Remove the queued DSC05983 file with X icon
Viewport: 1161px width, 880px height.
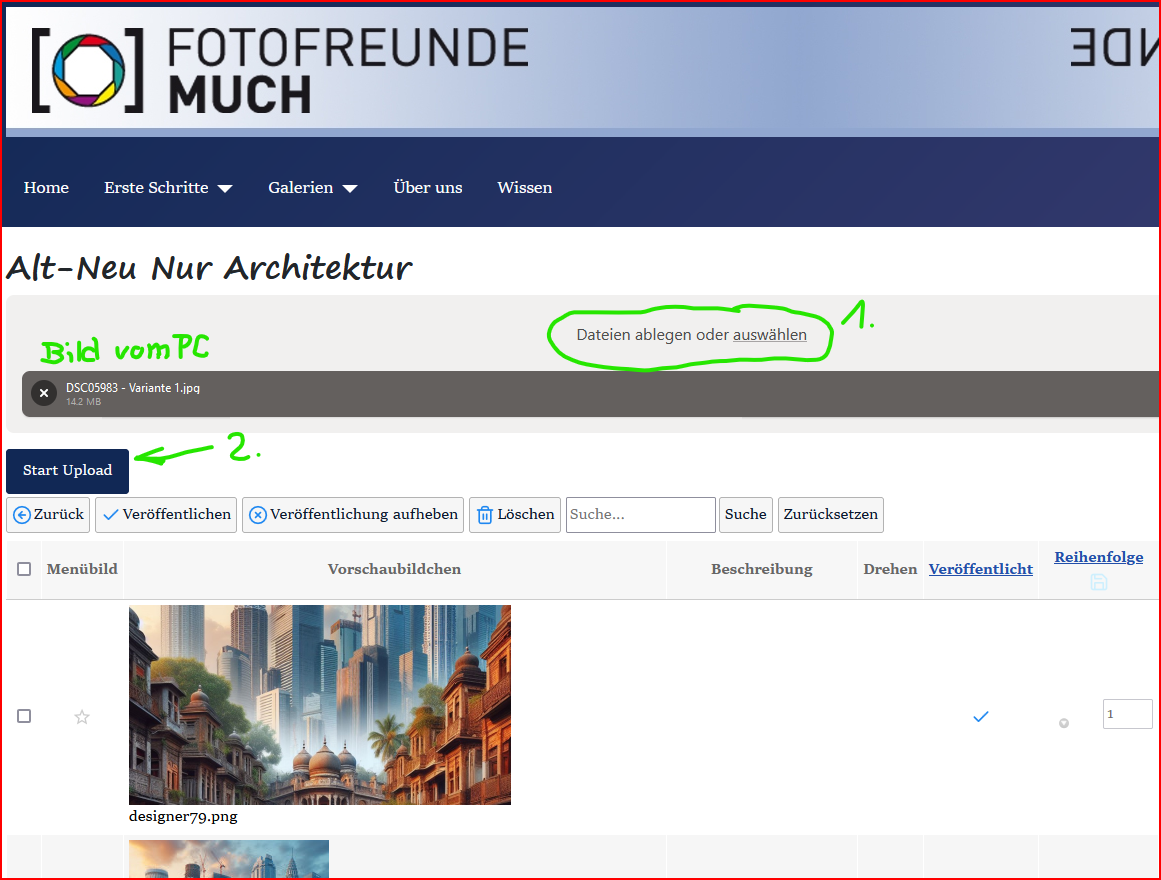43,393
